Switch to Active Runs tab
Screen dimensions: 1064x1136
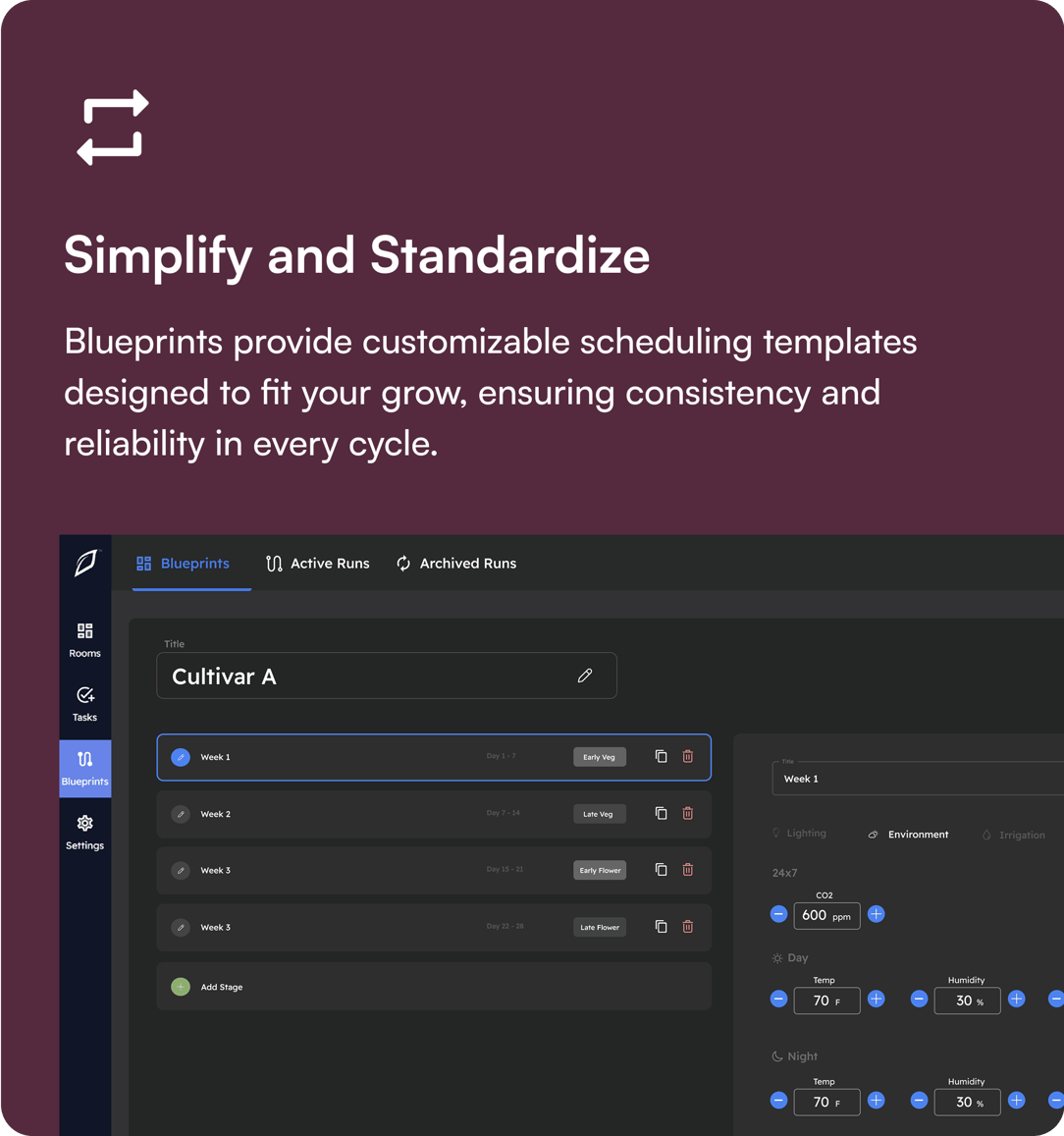pos(317,564)
